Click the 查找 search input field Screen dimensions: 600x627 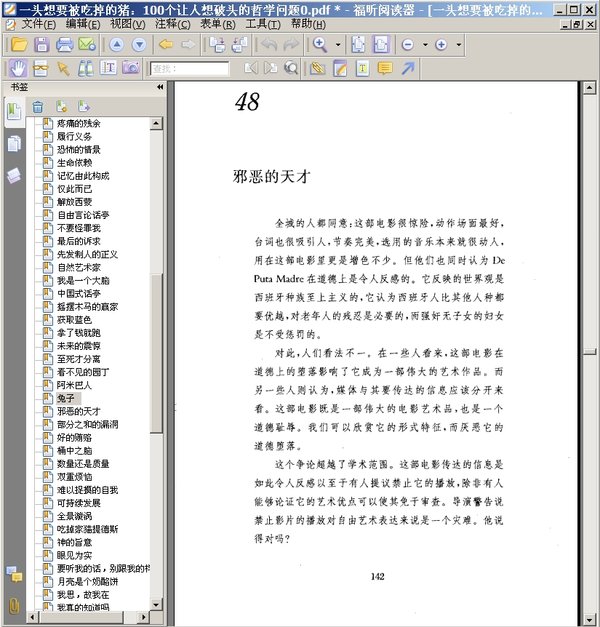pos(190,69)
